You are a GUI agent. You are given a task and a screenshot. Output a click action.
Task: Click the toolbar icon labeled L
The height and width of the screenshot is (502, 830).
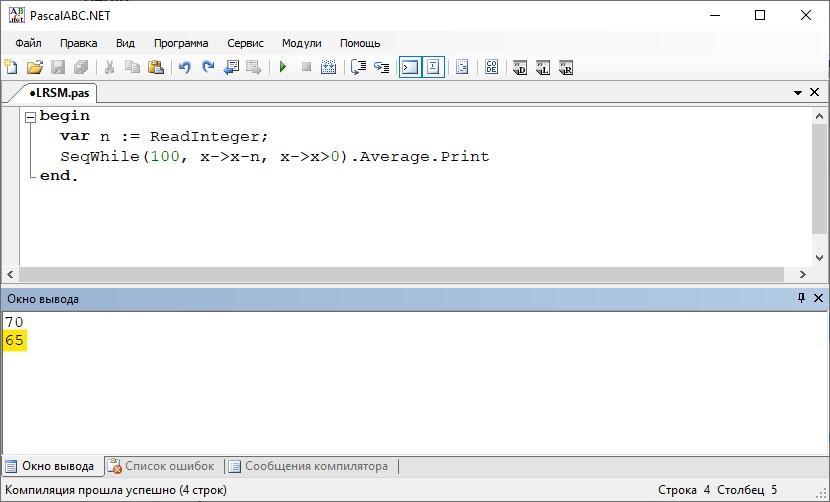543,68
